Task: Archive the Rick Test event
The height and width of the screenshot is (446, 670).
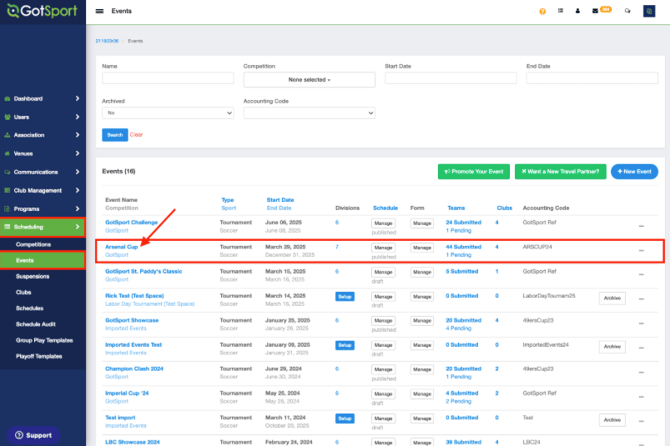Action: point(612,298)
